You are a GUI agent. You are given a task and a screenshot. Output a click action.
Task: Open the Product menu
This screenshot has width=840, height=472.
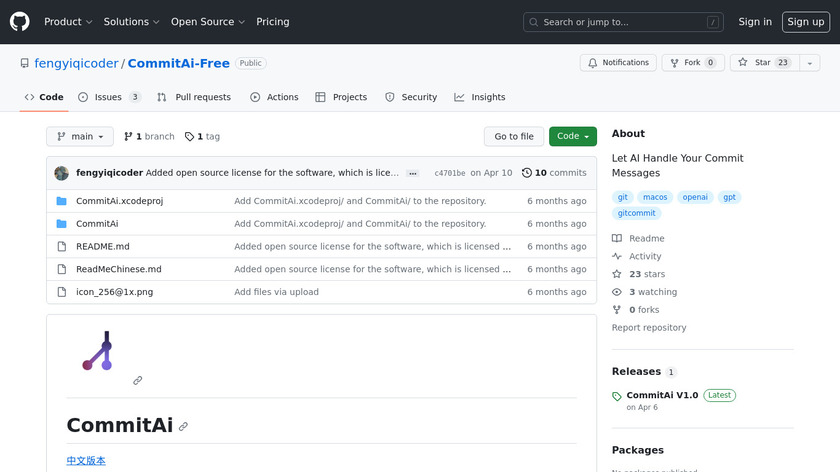[68, 22]
